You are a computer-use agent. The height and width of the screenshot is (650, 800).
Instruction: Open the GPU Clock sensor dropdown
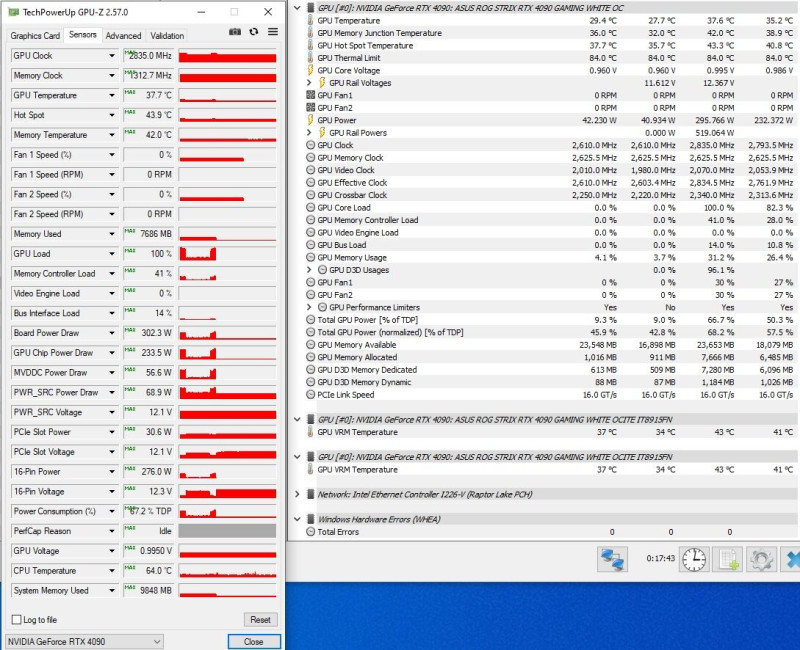click(112, 56)
